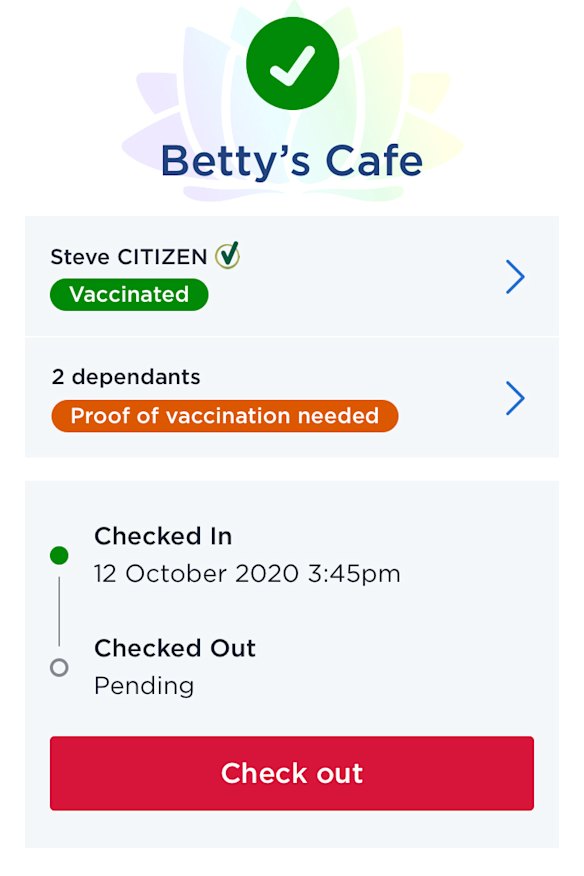Click the Betty's Cafe title link
The height and width of the screenshot is (876, 584).
click(x=292, y=161)
